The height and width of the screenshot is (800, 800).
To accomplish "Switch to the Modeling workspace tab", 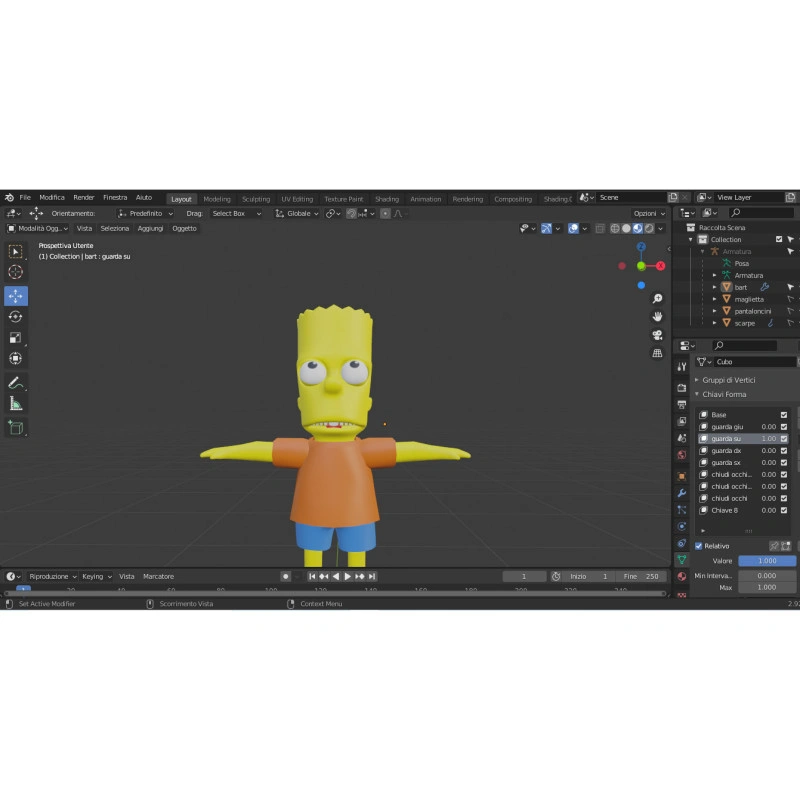I will [x=217, y=199].
